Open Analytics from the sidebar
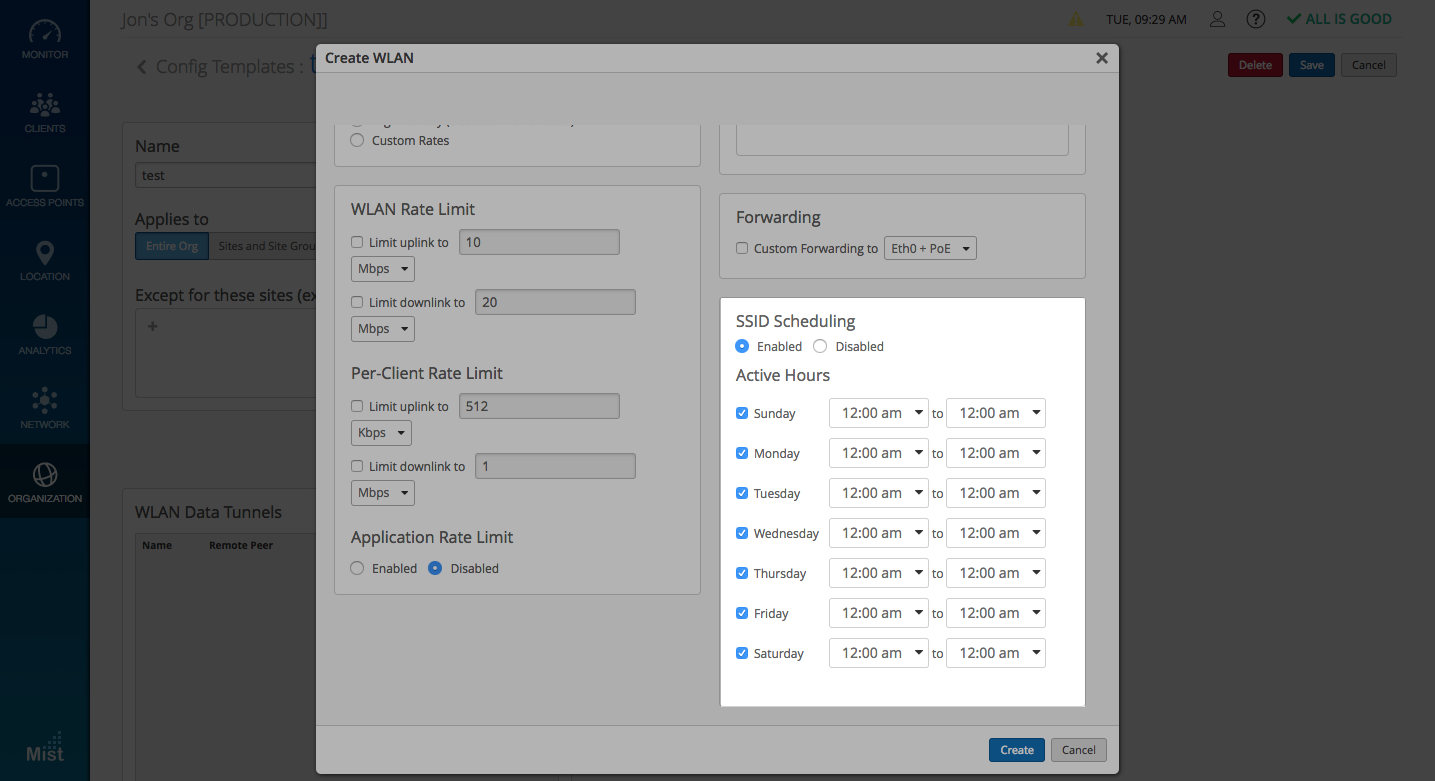Viewport: 1435px width, 781px height. click(x=44, y=335)
